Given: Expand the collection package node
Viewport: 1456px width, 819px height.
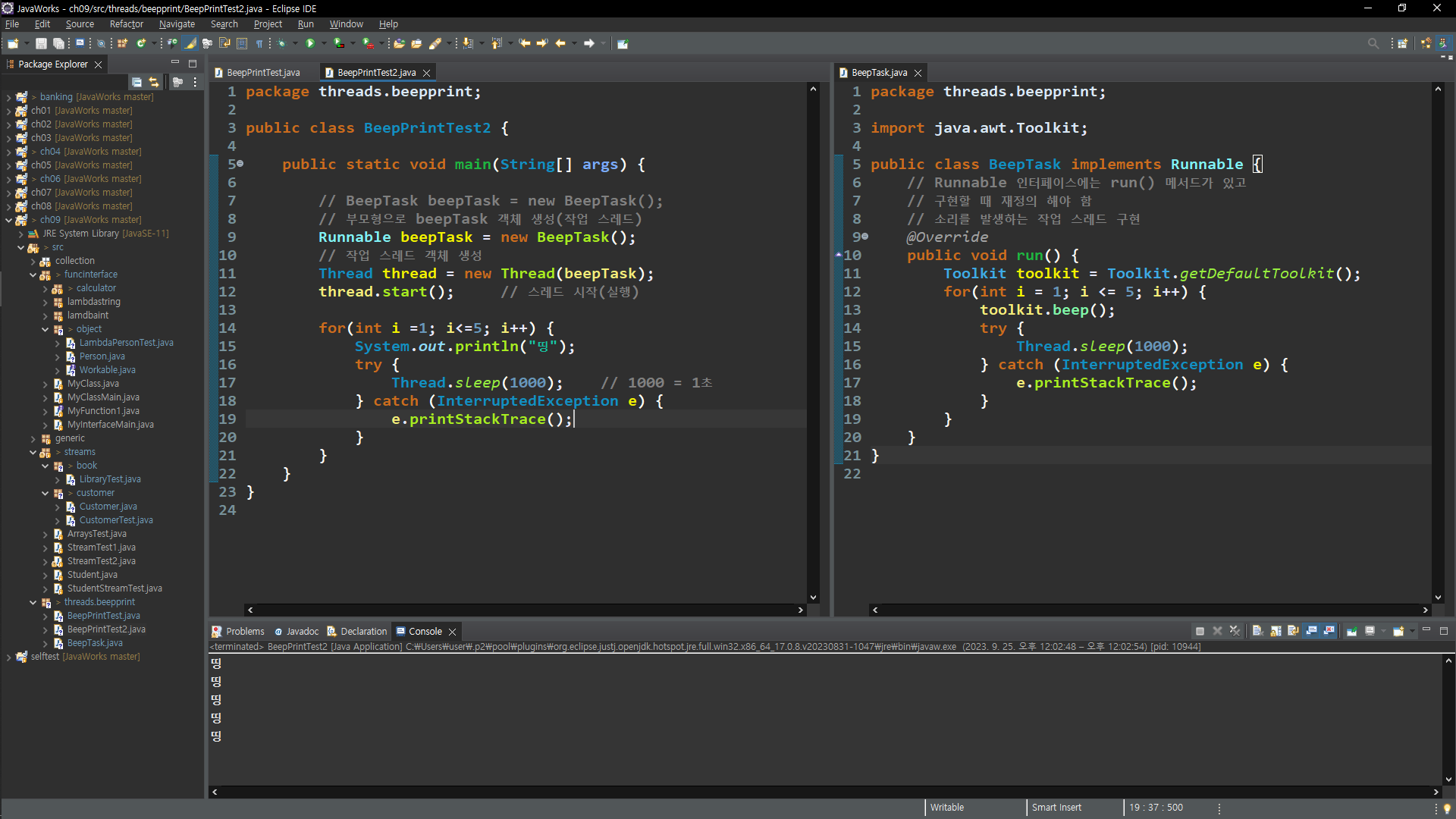Looking at the screenshot, I should (x=33, y=261).
